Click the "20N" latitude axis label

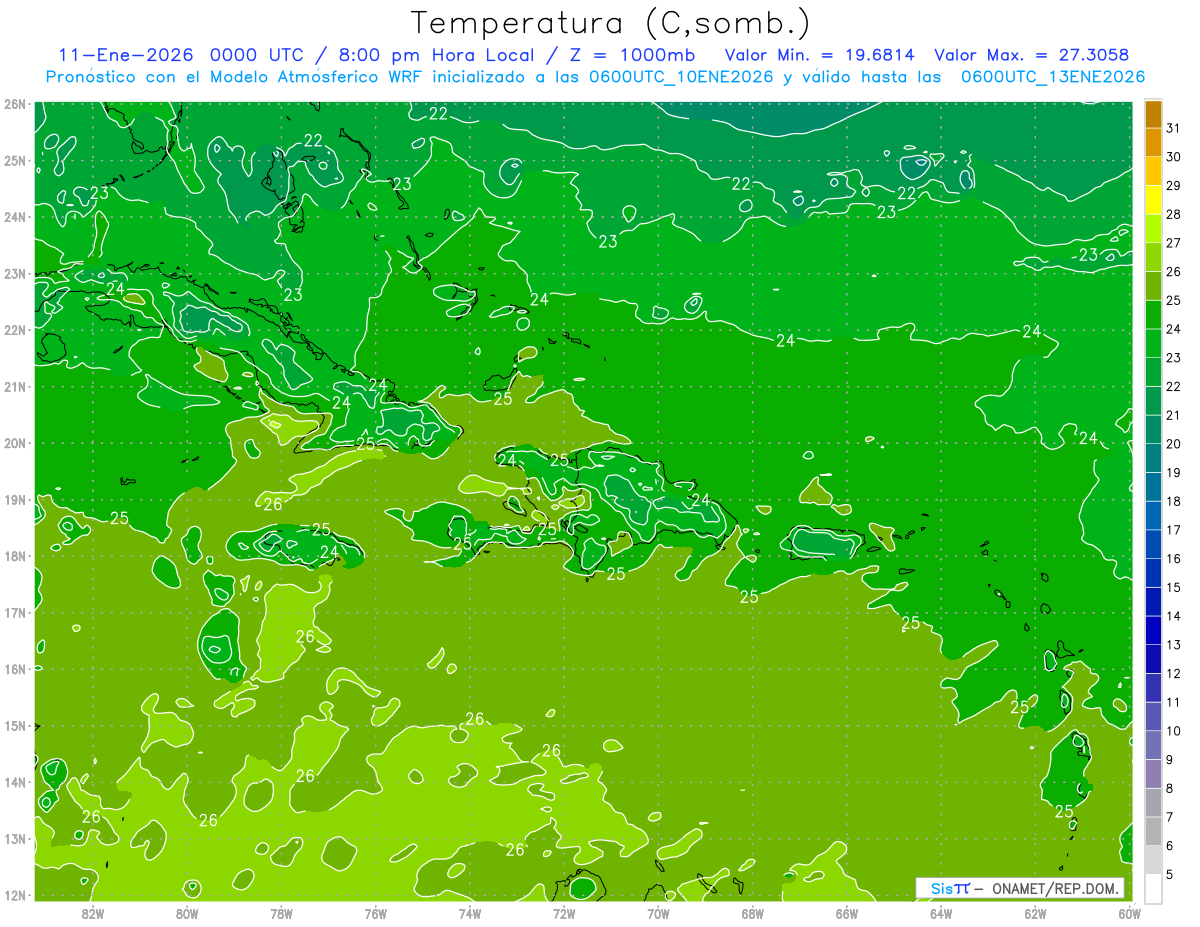coord(14,443)
